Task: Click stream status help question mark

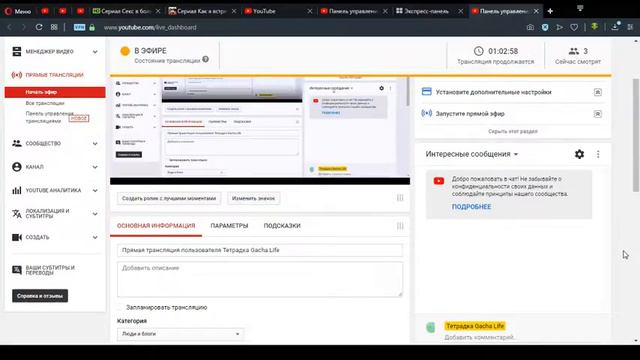Action: pyautogui.click(x=205, y=59)
